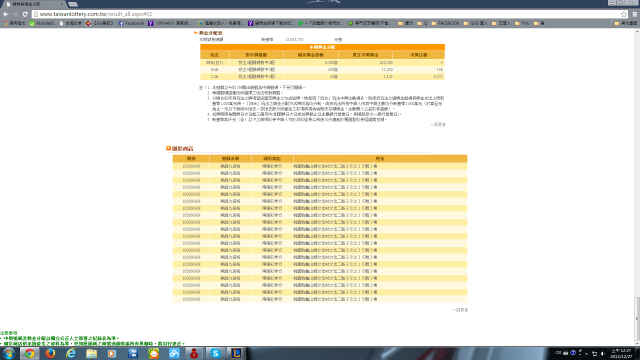Open the Mobile01 bookmark
Screen dimensions: 640x360
[x=42, y=23]
